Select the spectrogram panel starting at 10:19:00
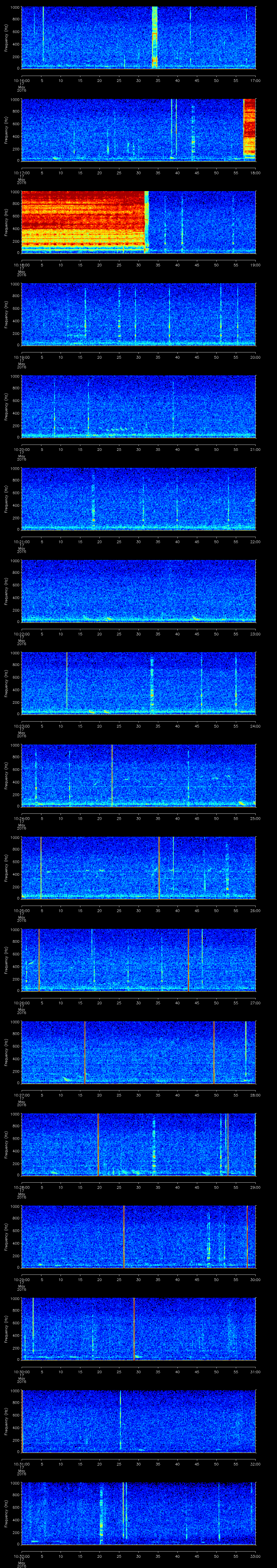 coord(138,314)
